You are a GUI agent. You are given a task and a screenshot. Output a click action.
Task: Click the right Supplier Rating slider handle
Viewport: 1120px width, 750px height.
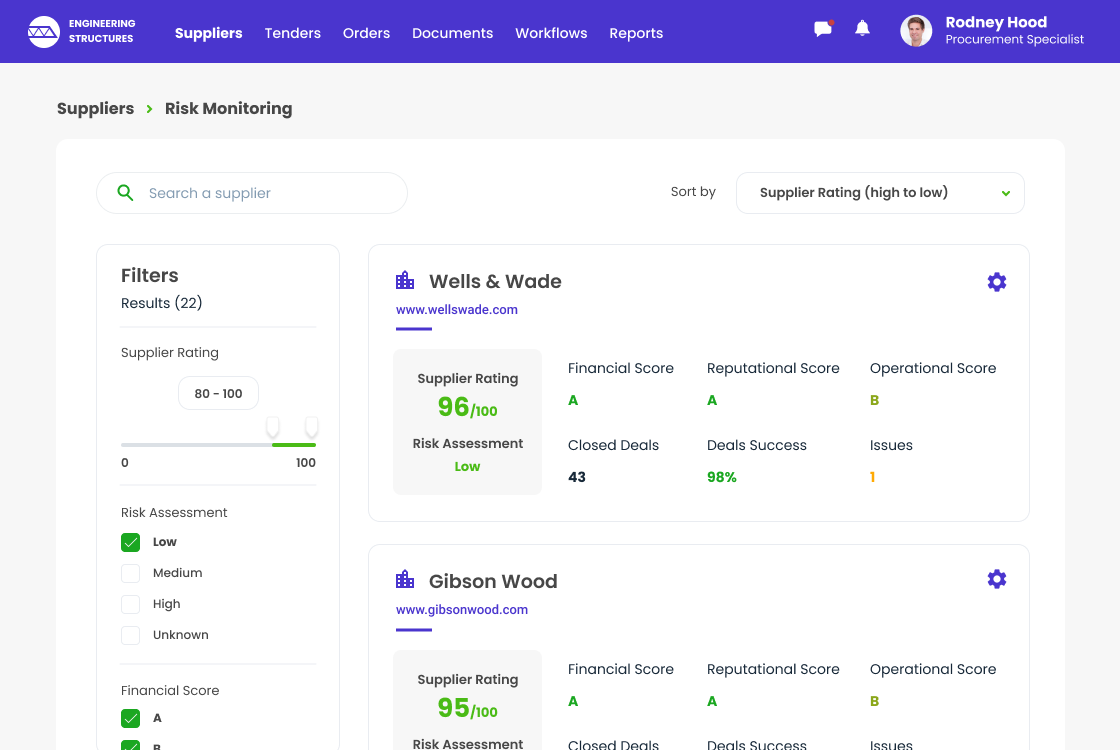[311, 429]
